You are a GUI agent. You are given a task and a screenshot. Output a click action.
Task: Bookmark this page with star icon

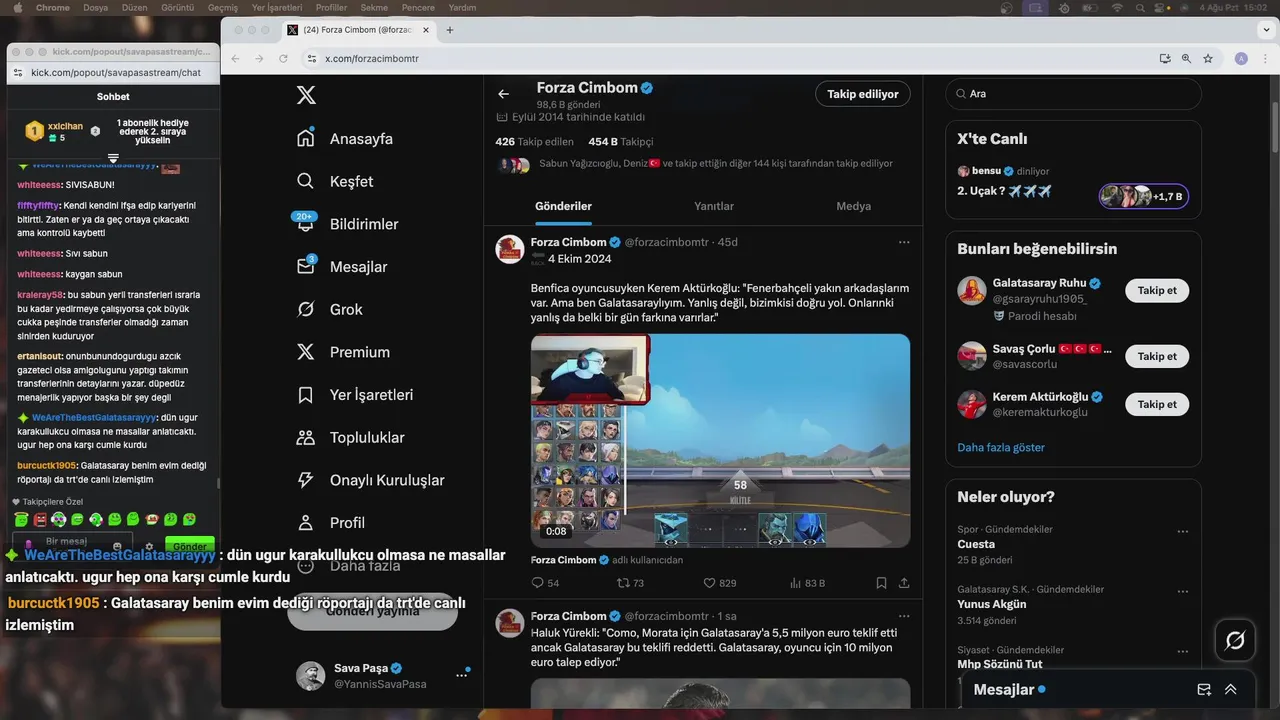pos(1208,59)
